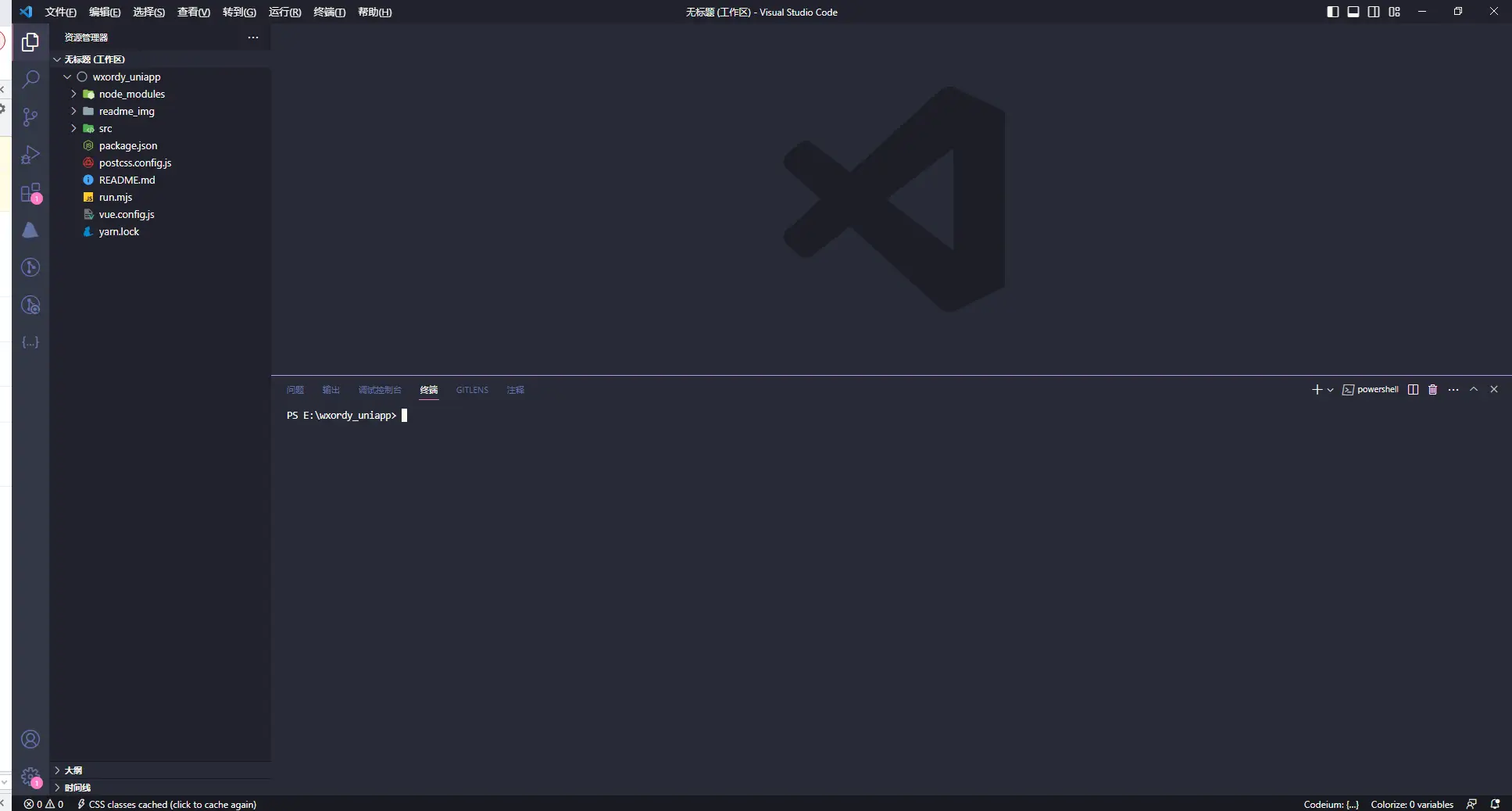
Task: Open Customize Layout icon
Action: [1395, 12]
